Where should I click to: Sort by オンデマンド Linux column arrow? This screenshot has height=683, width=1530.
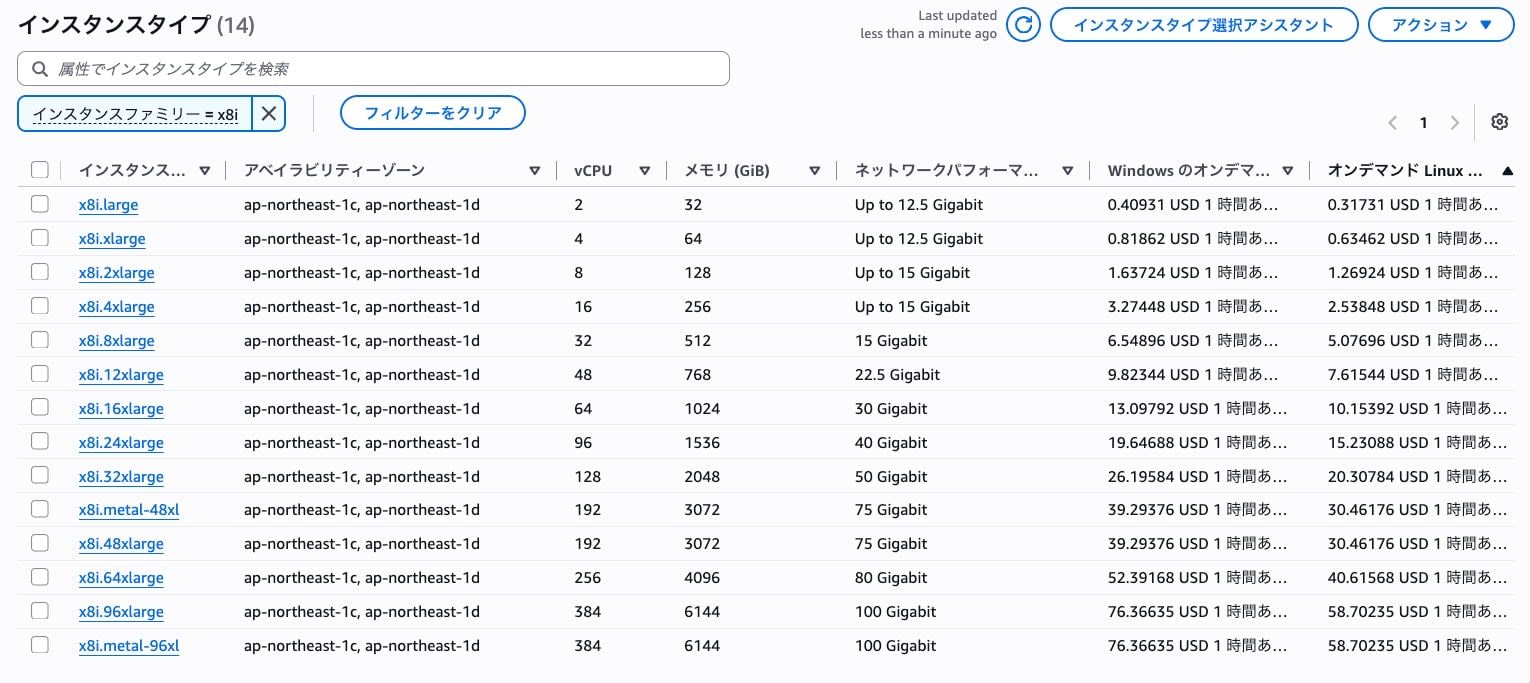(x=1508, y=171)
